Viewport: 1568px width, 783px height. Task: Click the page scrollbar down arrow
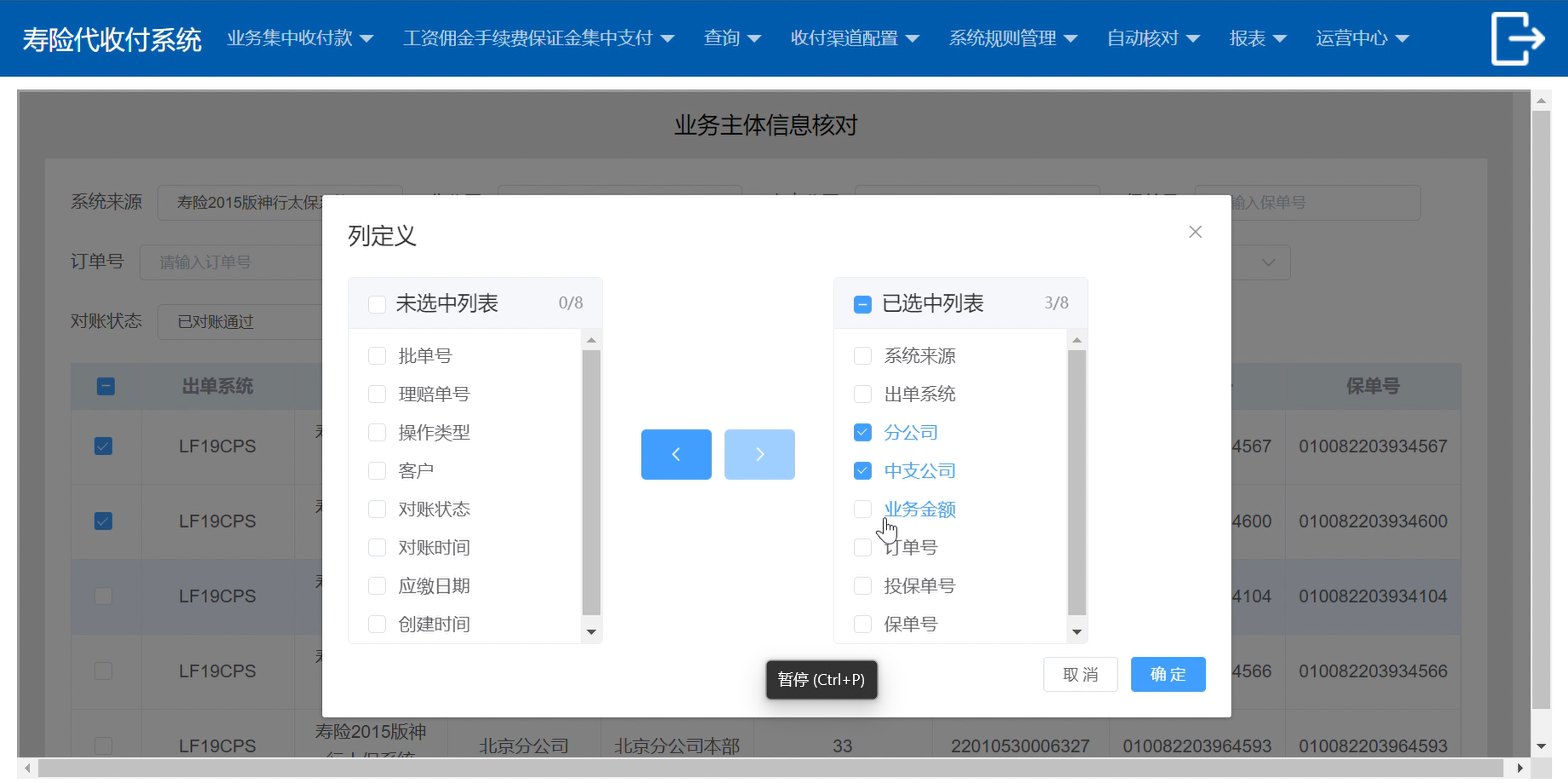(x=1541, y=746)
